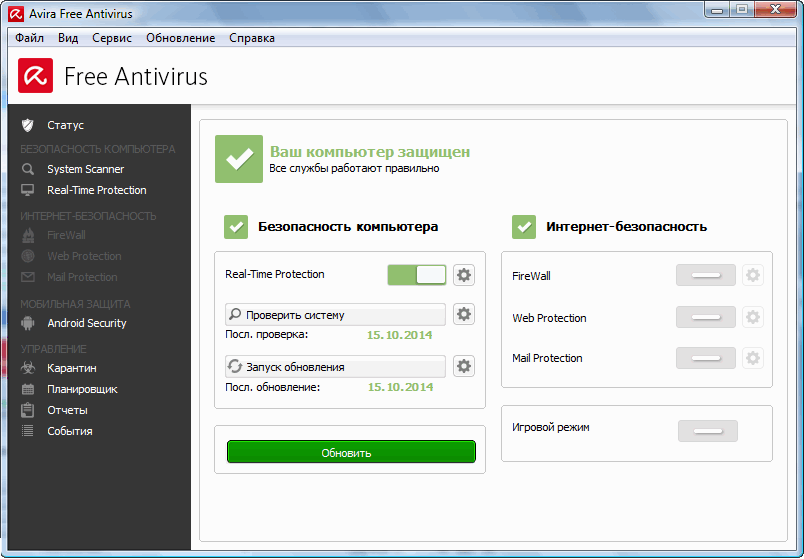
Task: Toggle the Mail Protection switch
Action: click(x=706, y=358)
